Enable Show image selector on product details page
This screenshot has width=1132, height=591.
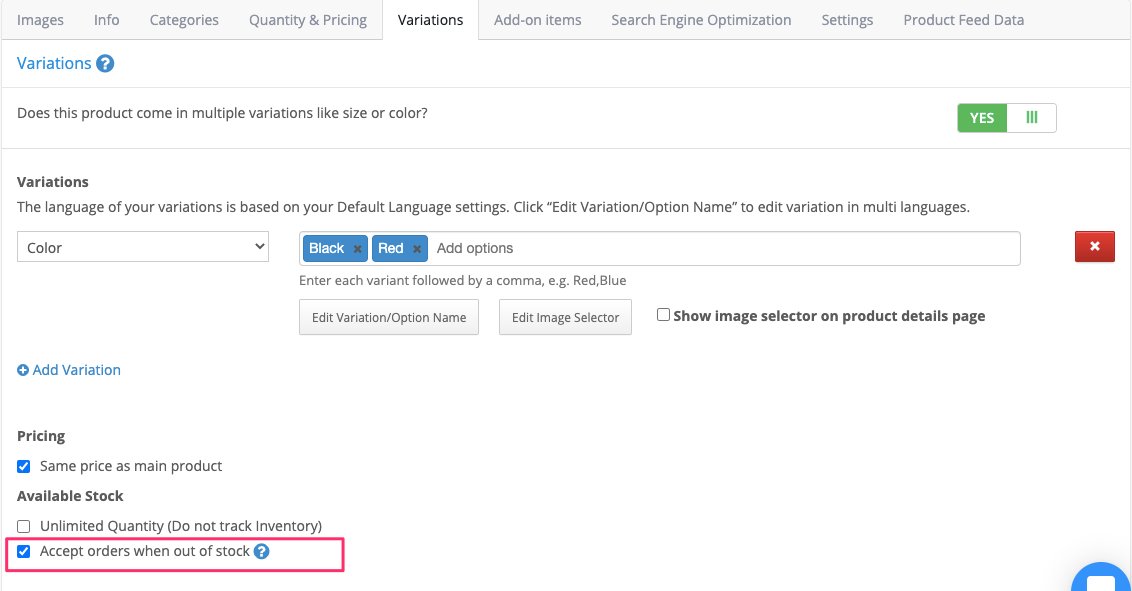click(x=663, y=315)
